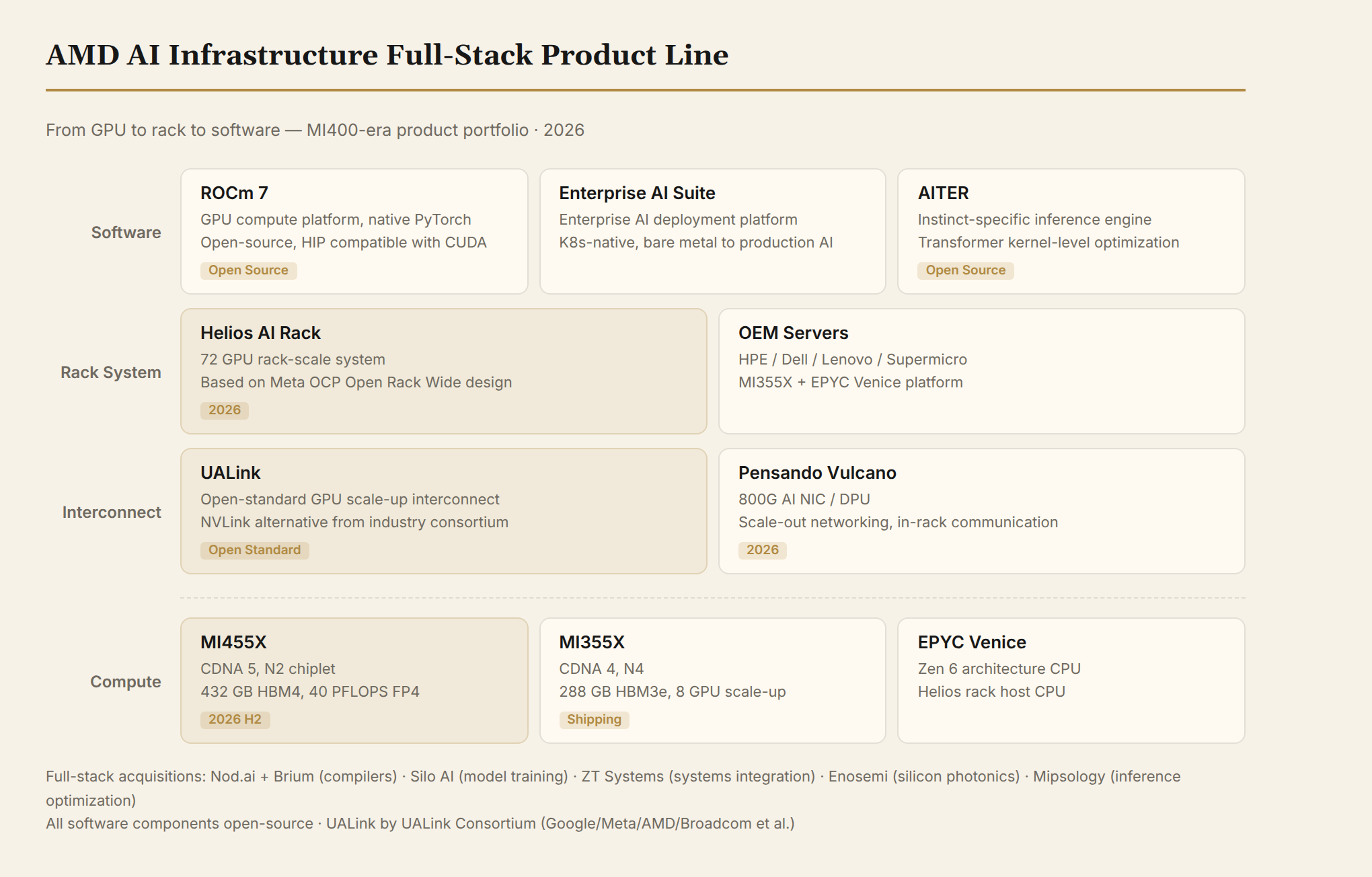Click 'NVLink alternative from industry consortium' line
1372x877 pixels.
pos(354,522)
